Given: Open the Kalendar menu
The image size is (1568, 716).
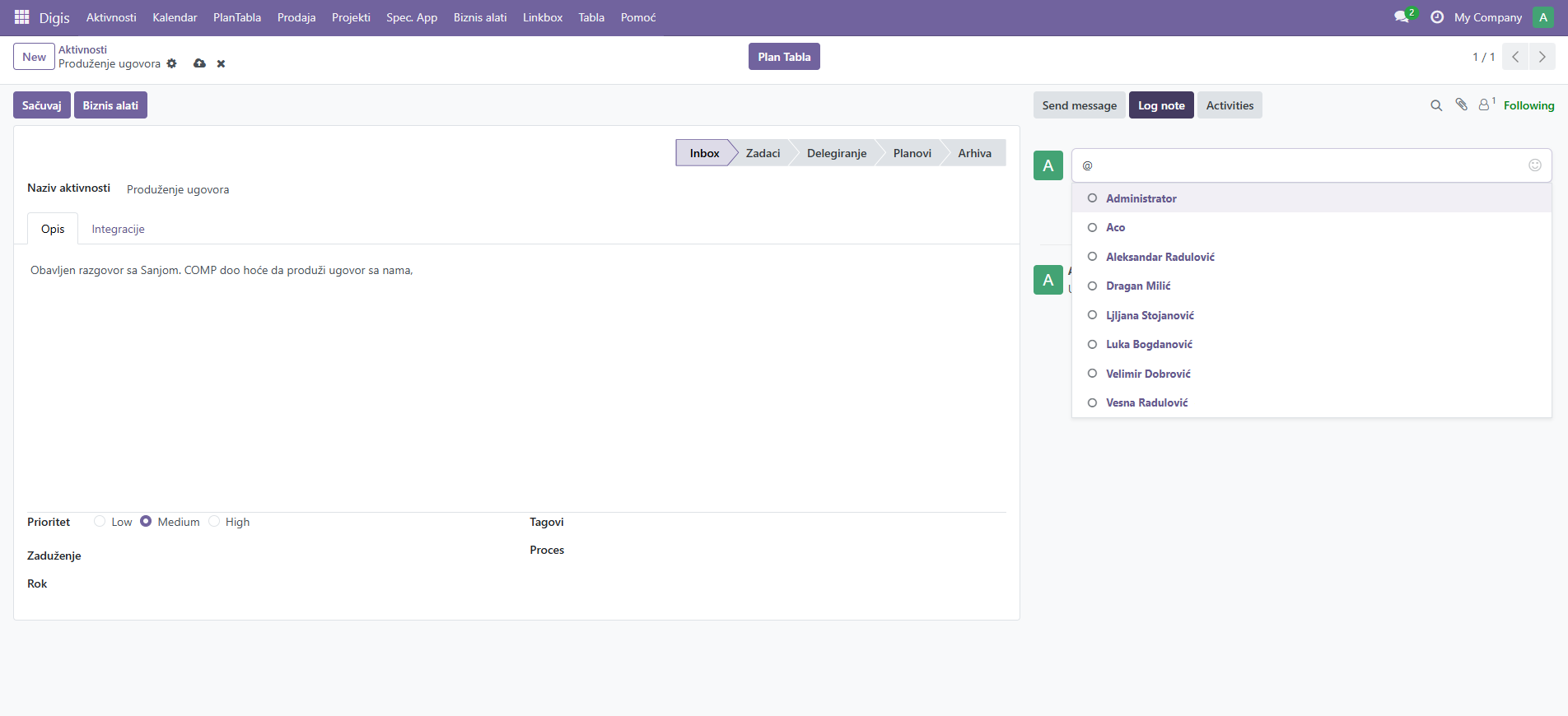Looking at the screenshot, I should (175, 17).
